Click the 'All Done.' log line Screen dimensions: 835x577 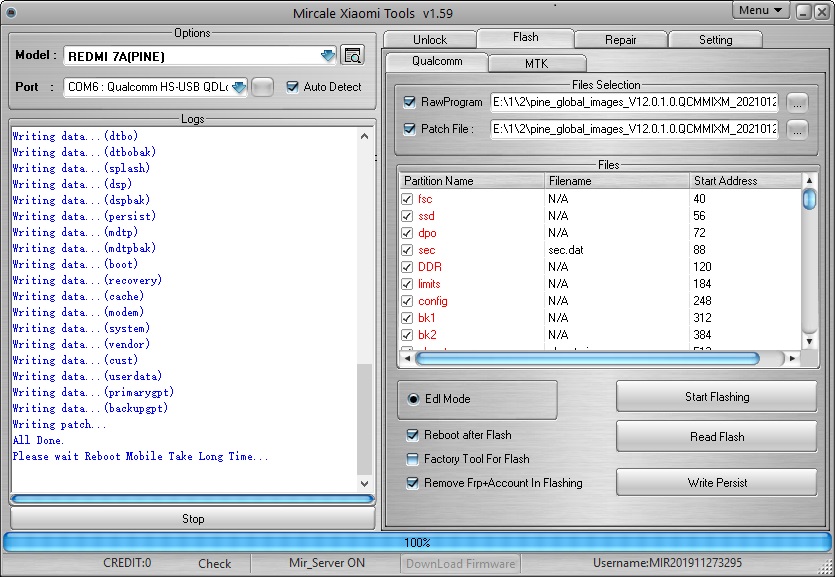click(38, 440)
